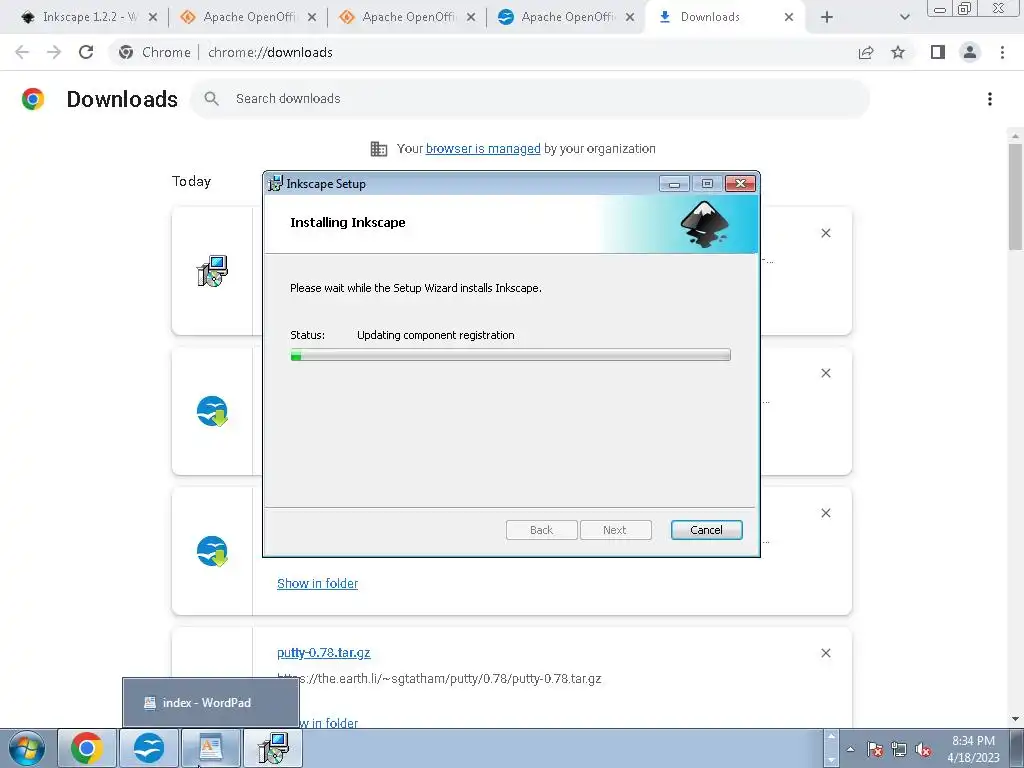
Task: Remove the second OpenOffice download entry
Action: coord(826,373)
